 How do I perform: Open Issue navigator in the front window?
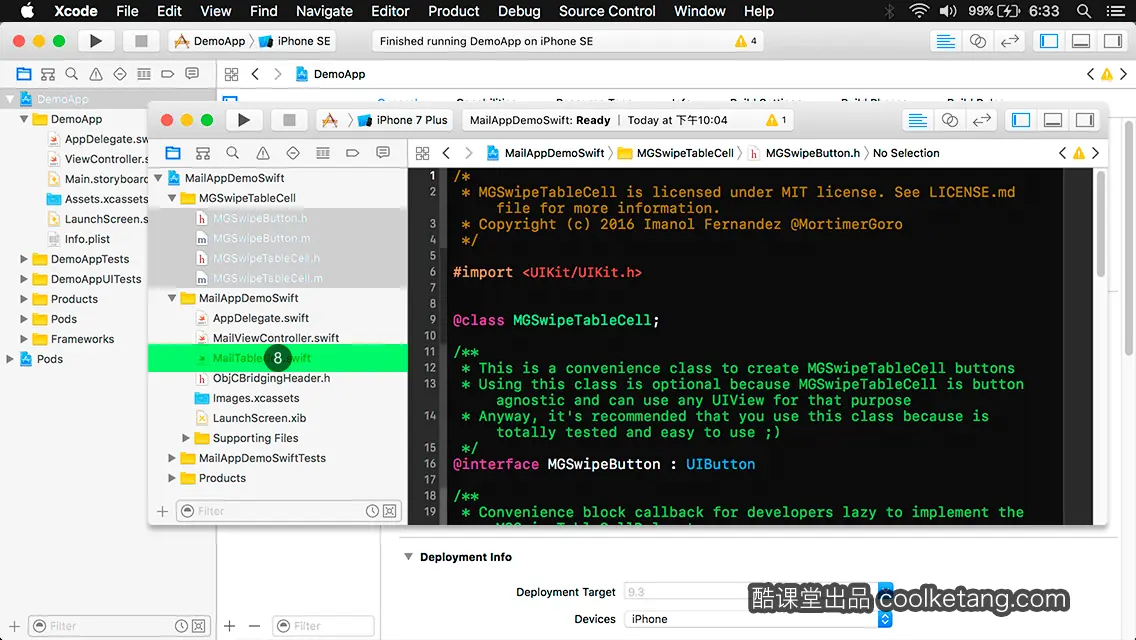[x=263, y=153]
